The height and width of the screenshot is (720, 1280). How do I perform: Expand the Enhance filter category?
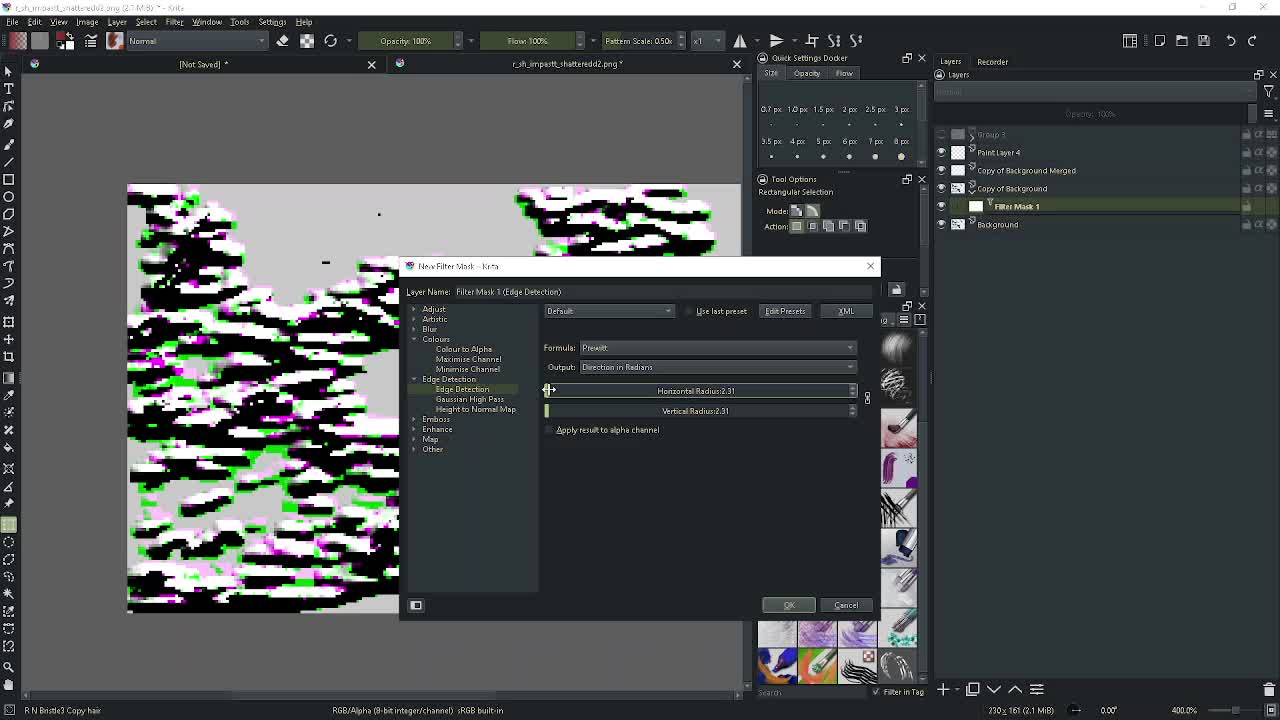(x=414, y=429)
